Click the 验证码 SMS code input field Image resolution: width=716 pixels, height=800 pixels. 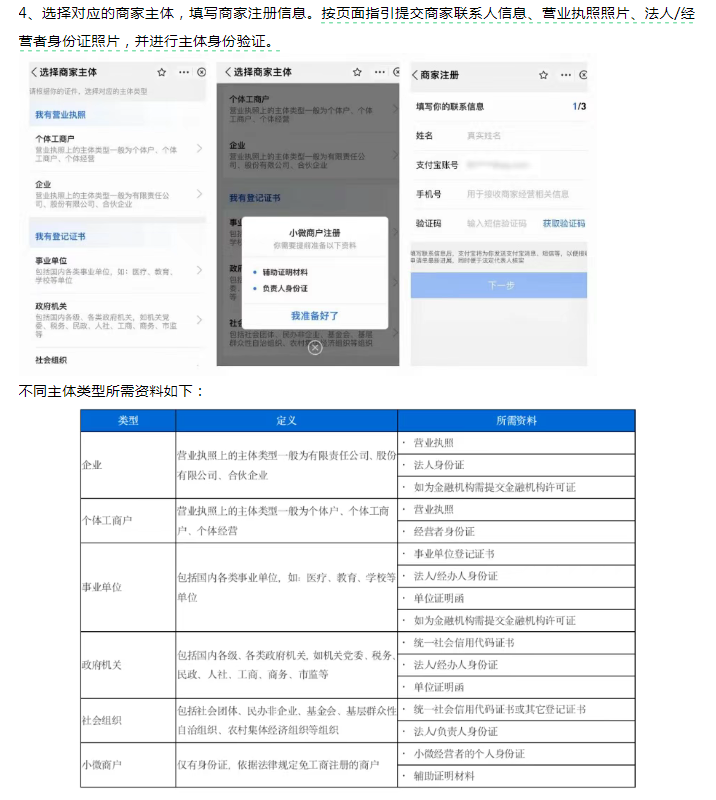(x=497, y=223)
